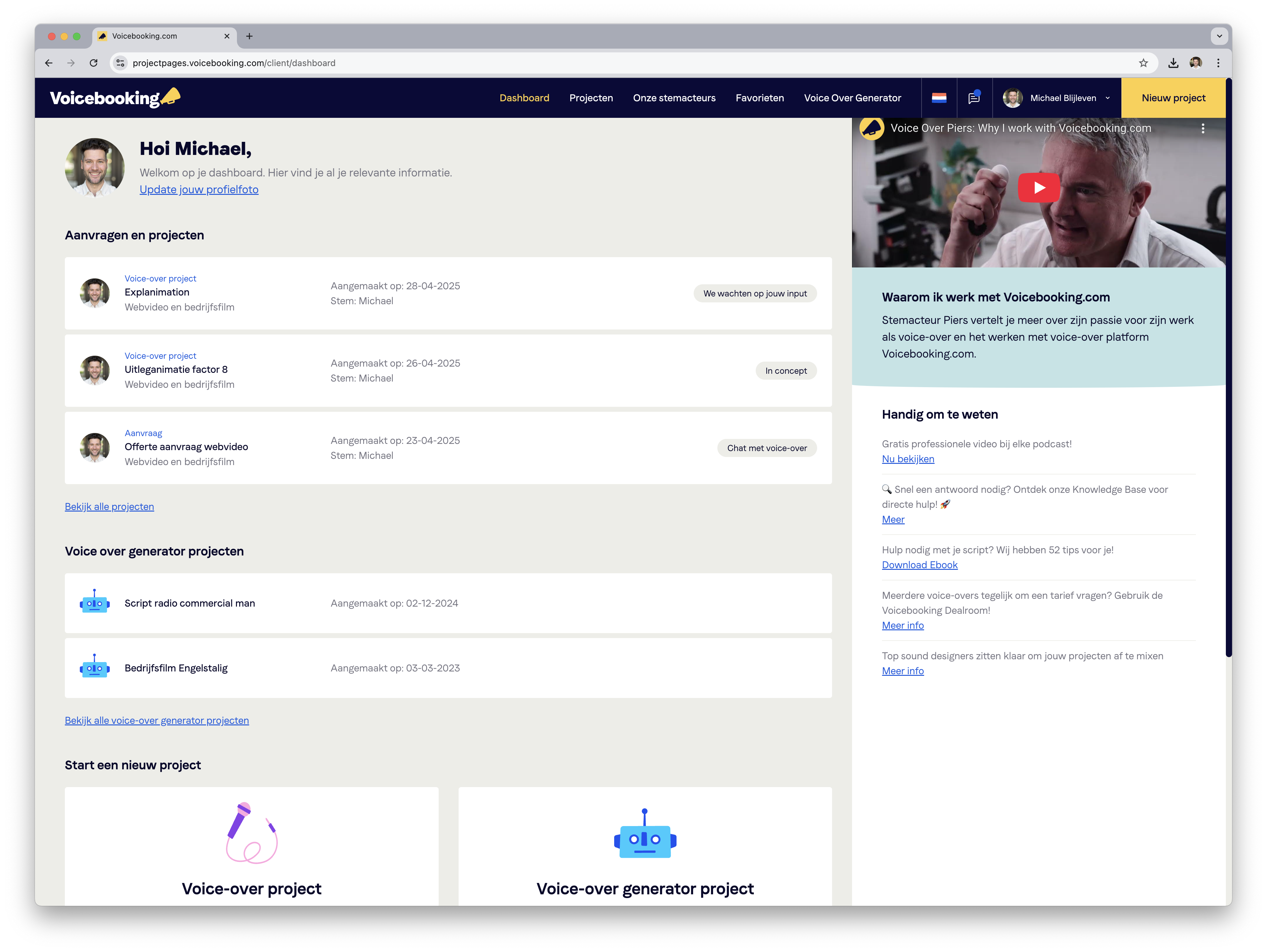Click the browser downloads icon
Image resolution: width=1267 pixels, height=952 pixels.
click(x=1174, y=63)
